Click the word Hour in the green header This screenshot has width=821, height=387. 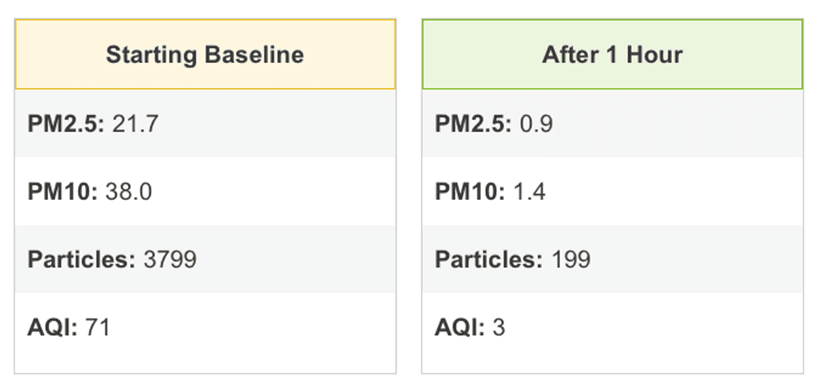click(653, 54)
